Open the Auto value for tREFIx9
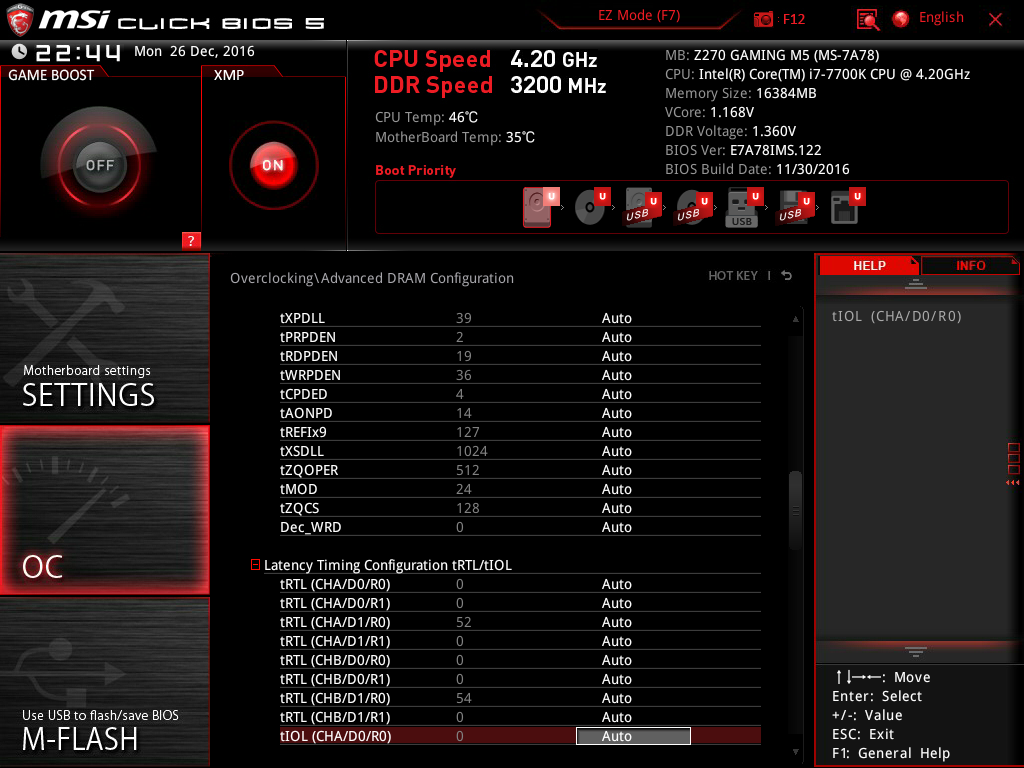Viewport: 1024px width, 768px height. point(616,432)
